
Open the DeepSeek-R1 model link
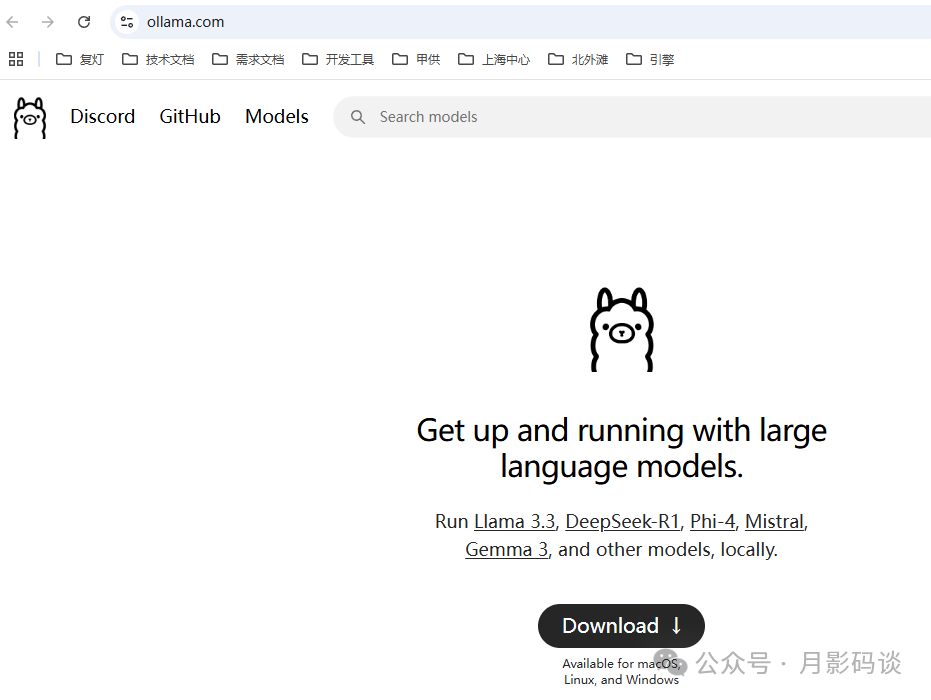(622, 521)
